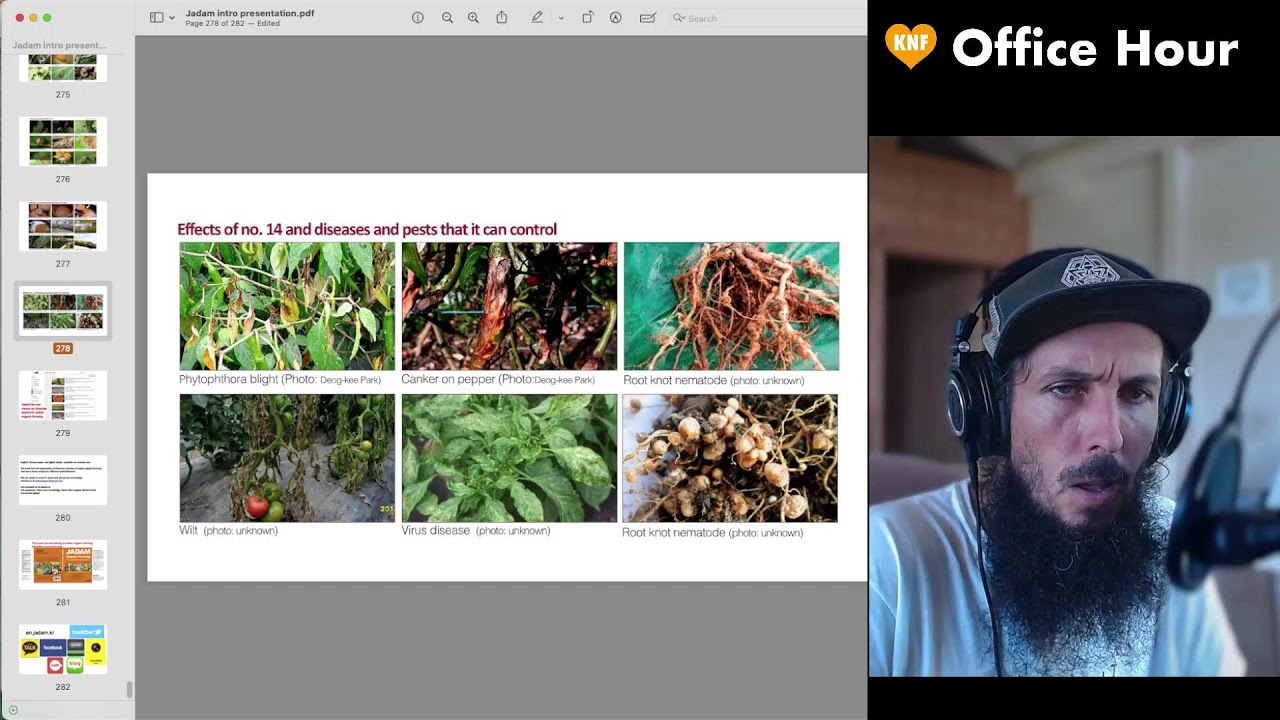Open the search options magnifier dropdown
This screenshot has width=1280, height=720.
(679, 18)
